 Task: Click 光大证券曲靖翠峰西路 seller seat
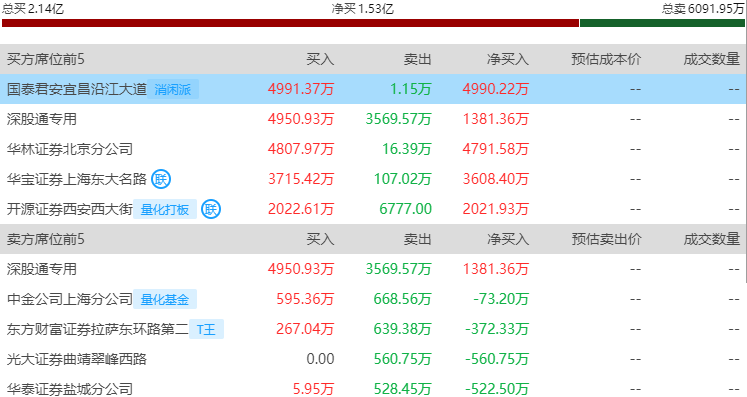pyautogui.click(x=77, y=359)
